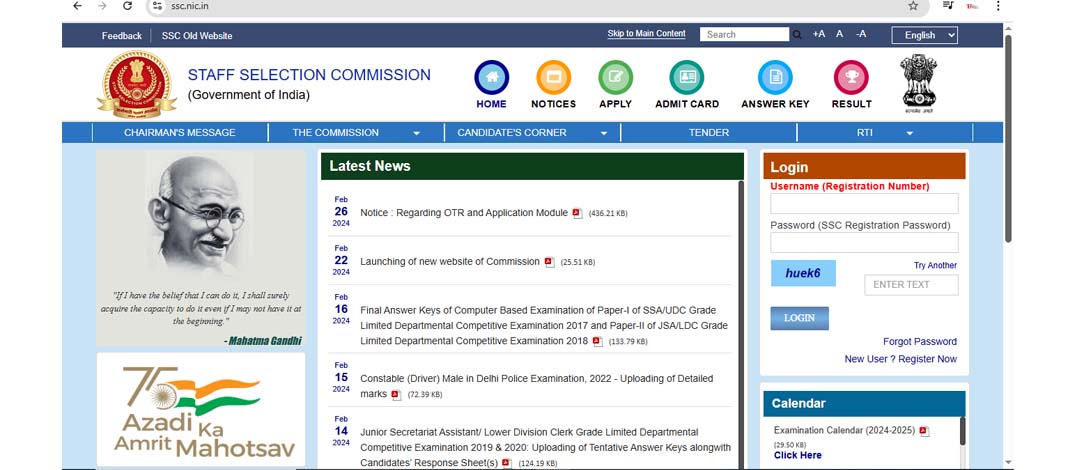The width and height of the screenshot is (1070, 470).
Task: Open the NOTICES circular icon
Action: coord(553,77)
